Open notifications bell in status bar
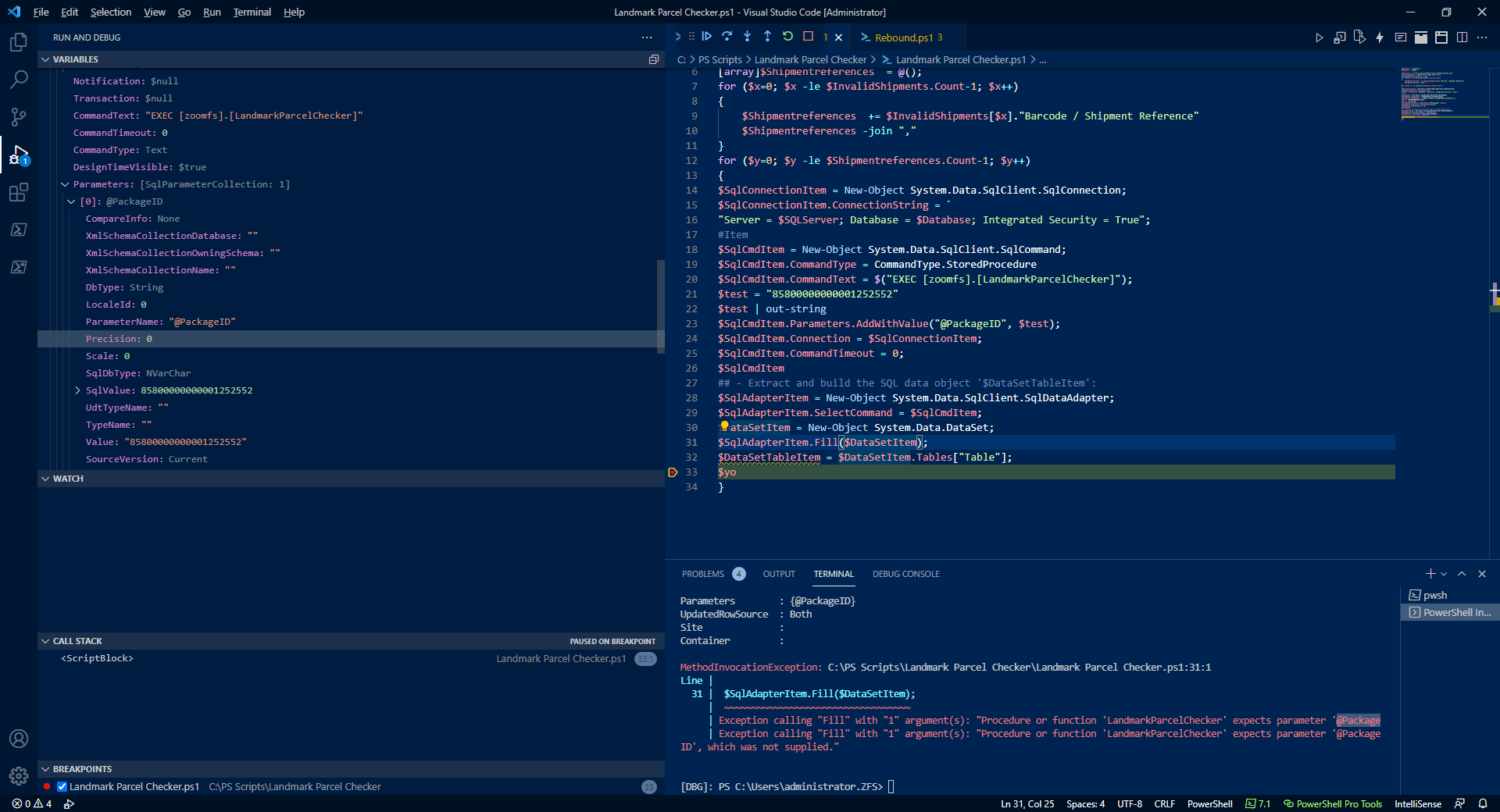This screenshot has width=1500, height=812. (1483, 803)
